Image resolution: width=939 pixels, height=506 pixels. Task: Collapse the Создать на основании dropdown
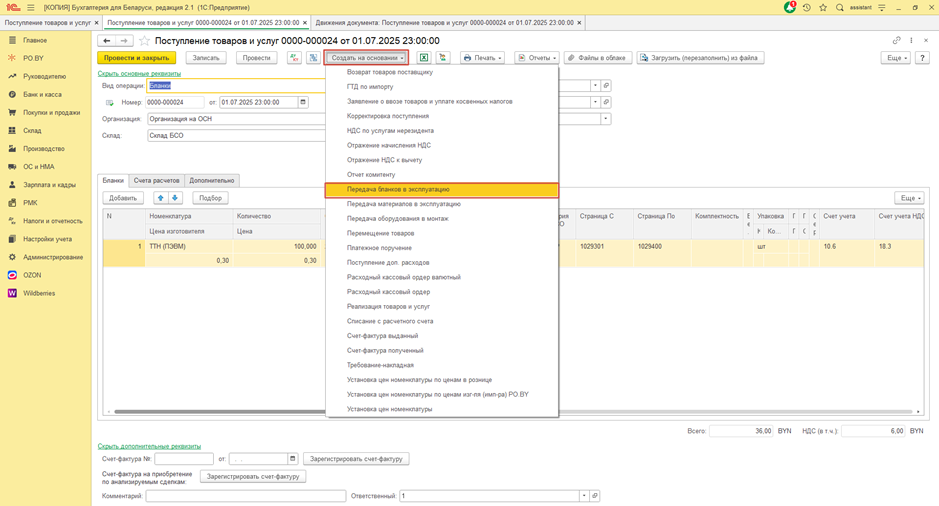coord(366,58)
